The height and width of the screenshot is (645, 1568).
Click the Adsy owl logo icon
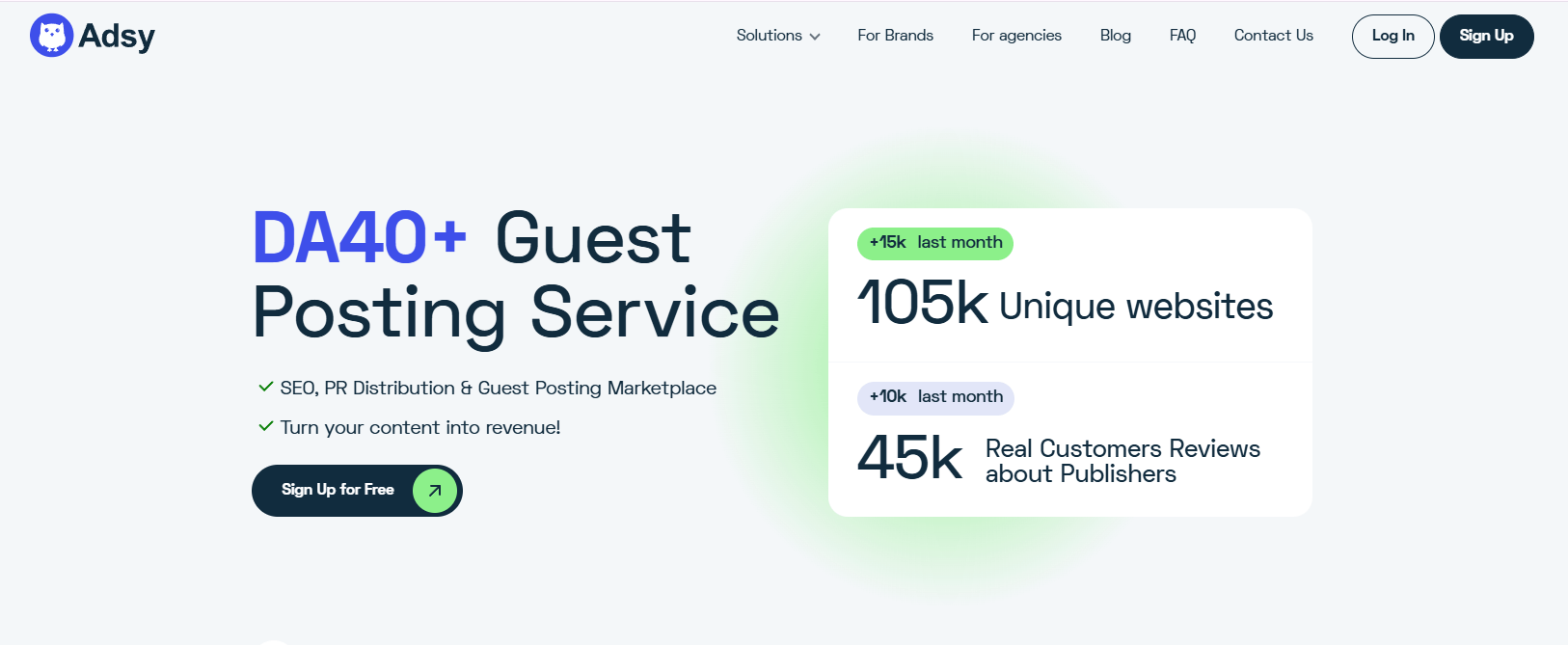51,36
